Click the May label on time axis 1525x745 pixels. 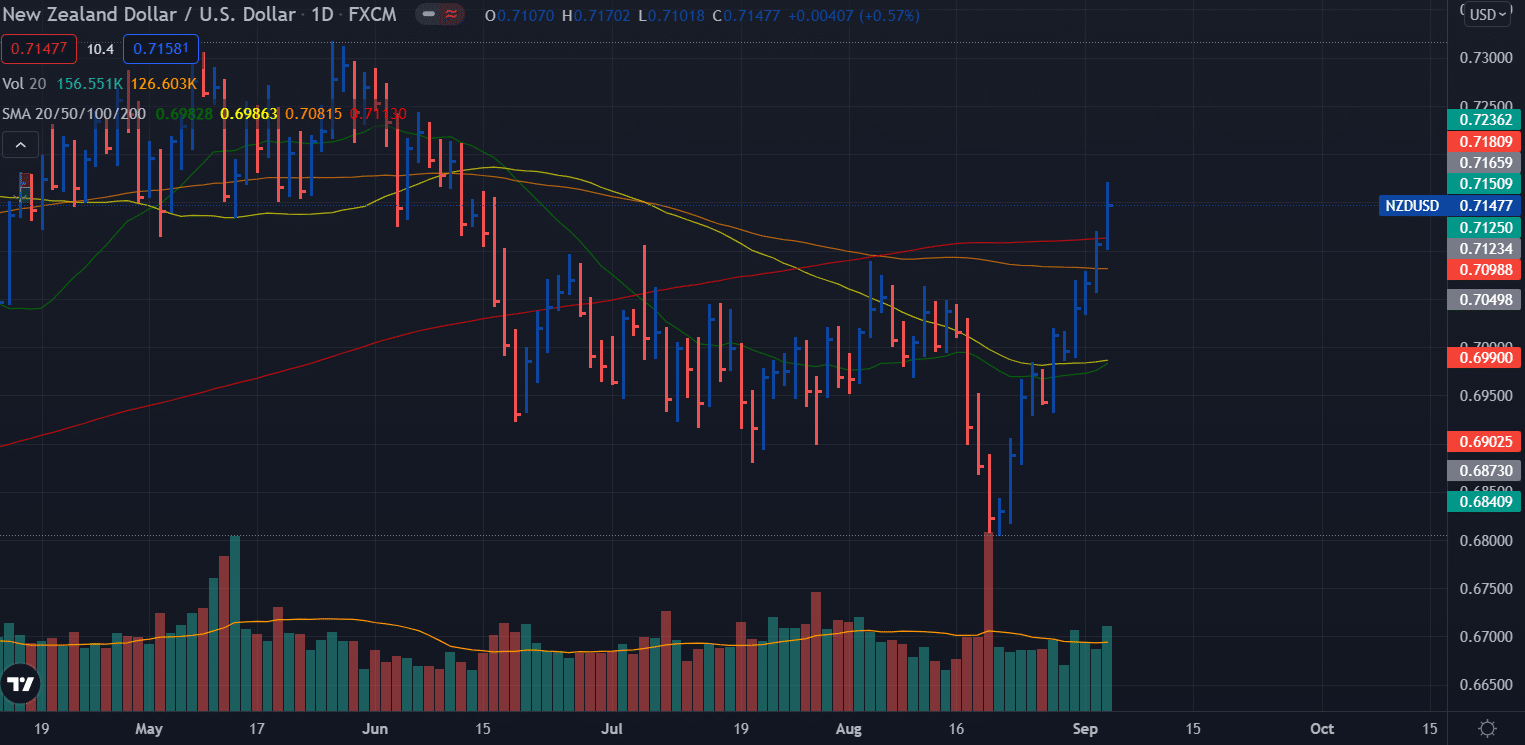[x=150, y=728]
